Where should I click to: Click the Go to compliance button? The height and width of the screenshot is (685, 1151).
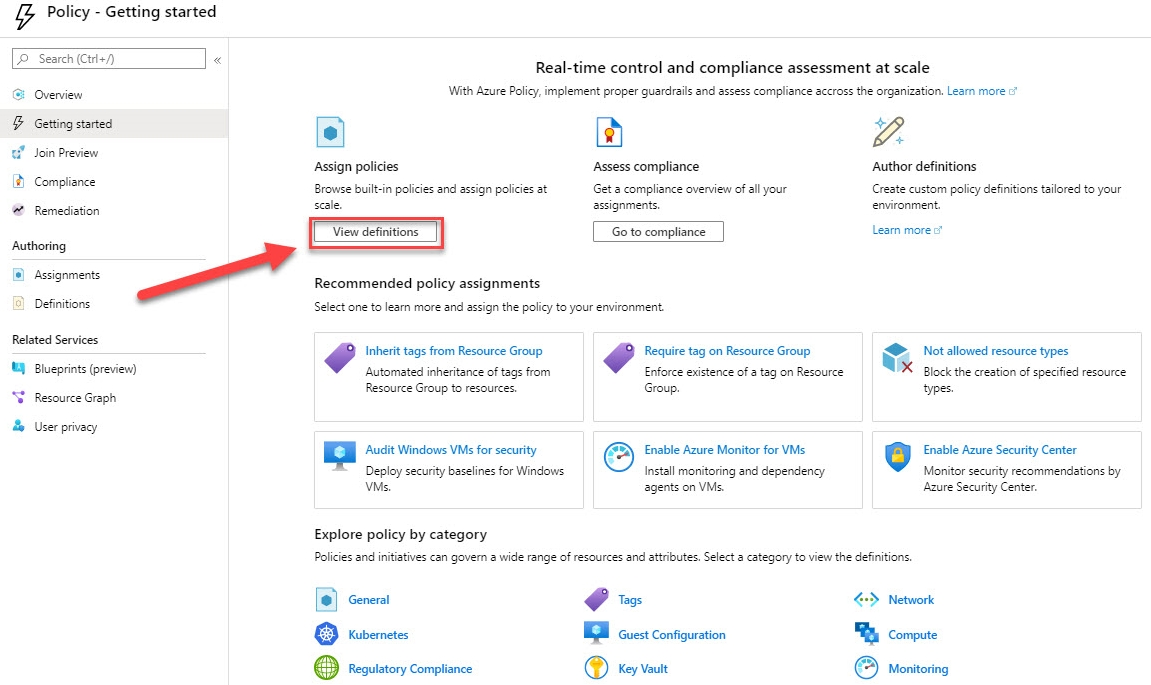tap(658, 231)
